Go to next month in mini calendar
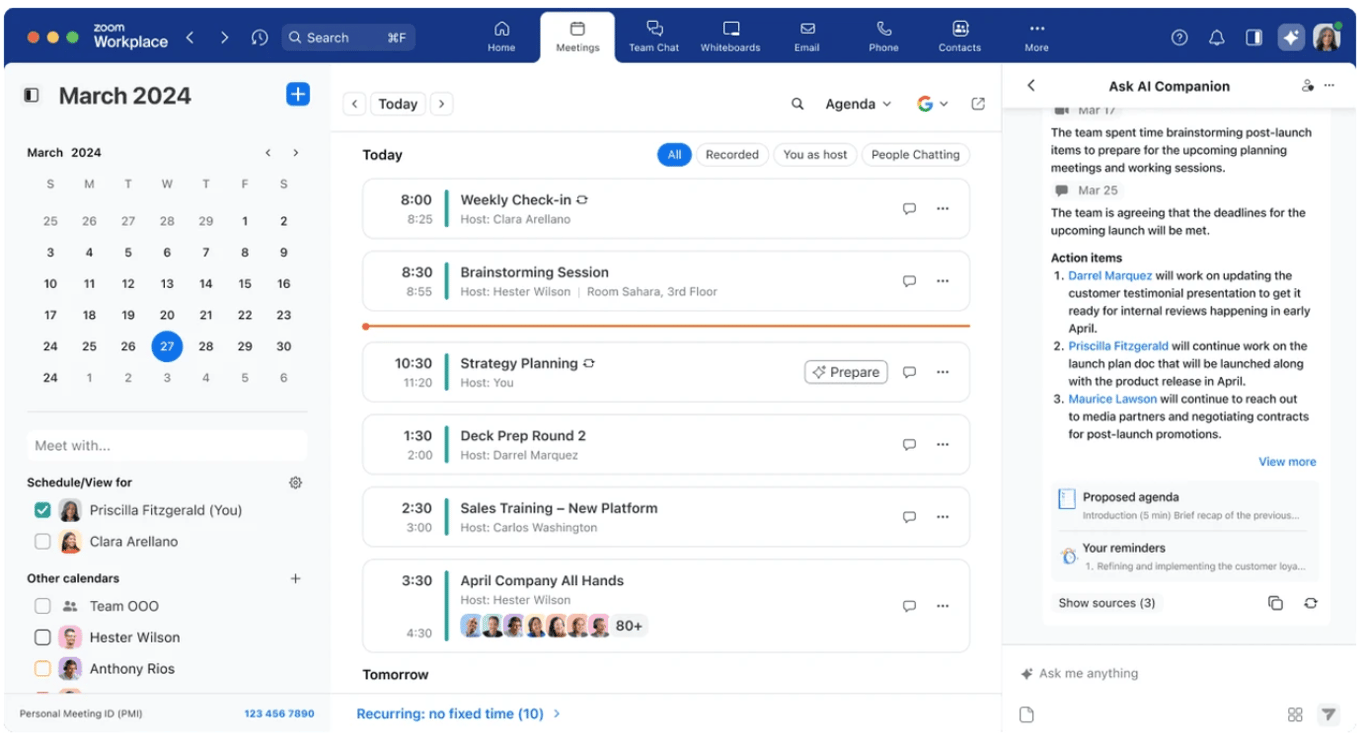 [295, 153]
